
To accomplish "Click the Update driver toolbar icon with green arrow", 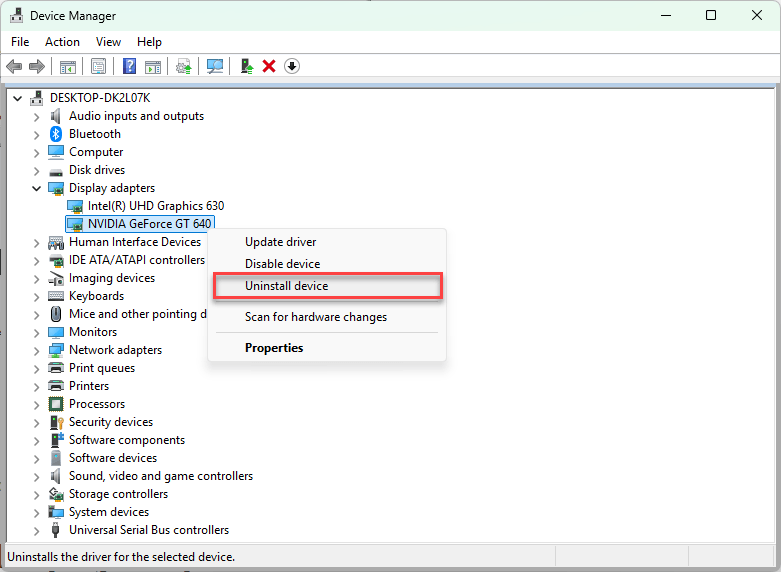I will click(247, 66).
